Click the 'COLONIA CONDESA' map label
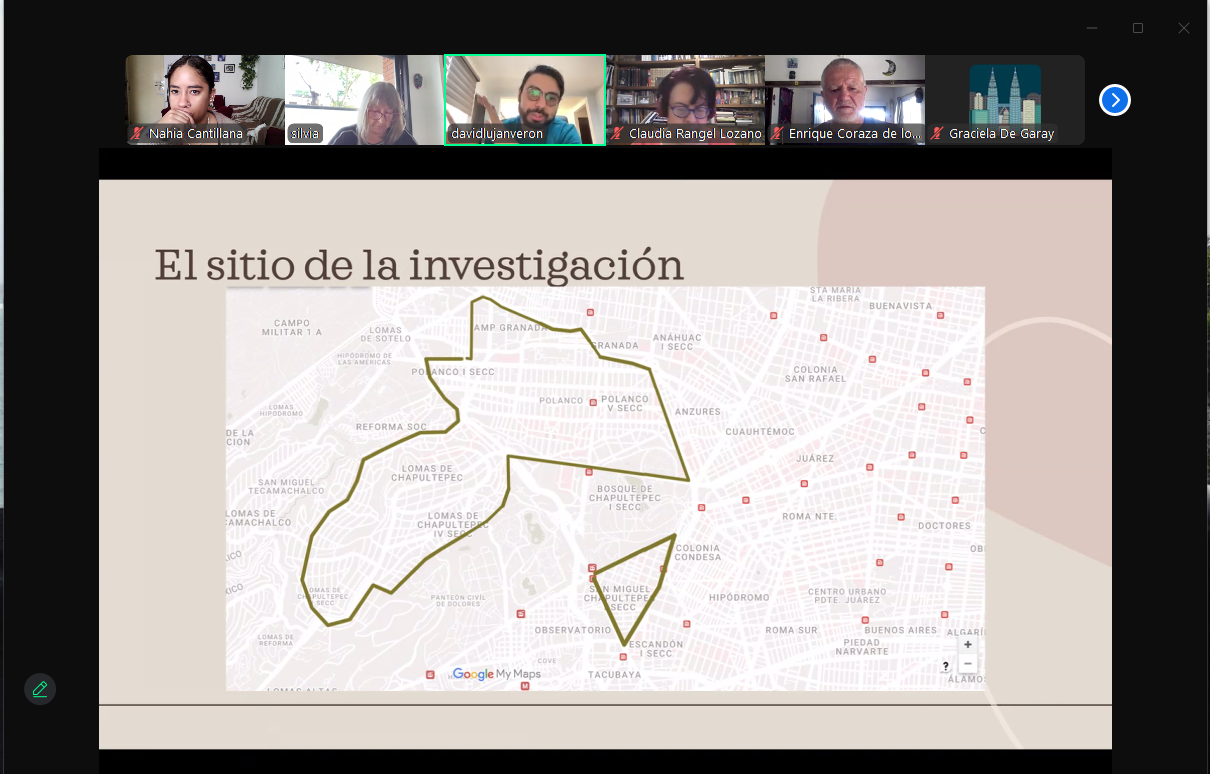1210x774 pixels. [x=697, y=553]
